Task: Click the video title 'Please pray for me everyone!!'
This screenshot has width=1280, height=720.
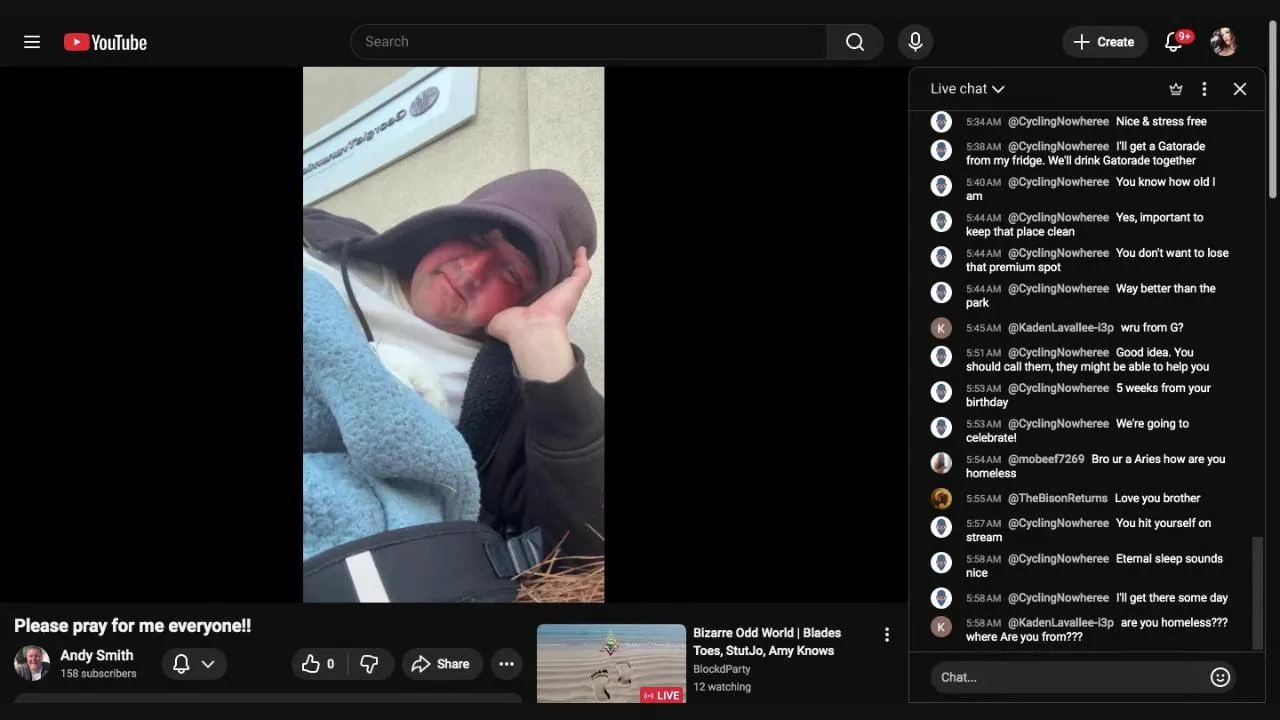Action: 132,626
